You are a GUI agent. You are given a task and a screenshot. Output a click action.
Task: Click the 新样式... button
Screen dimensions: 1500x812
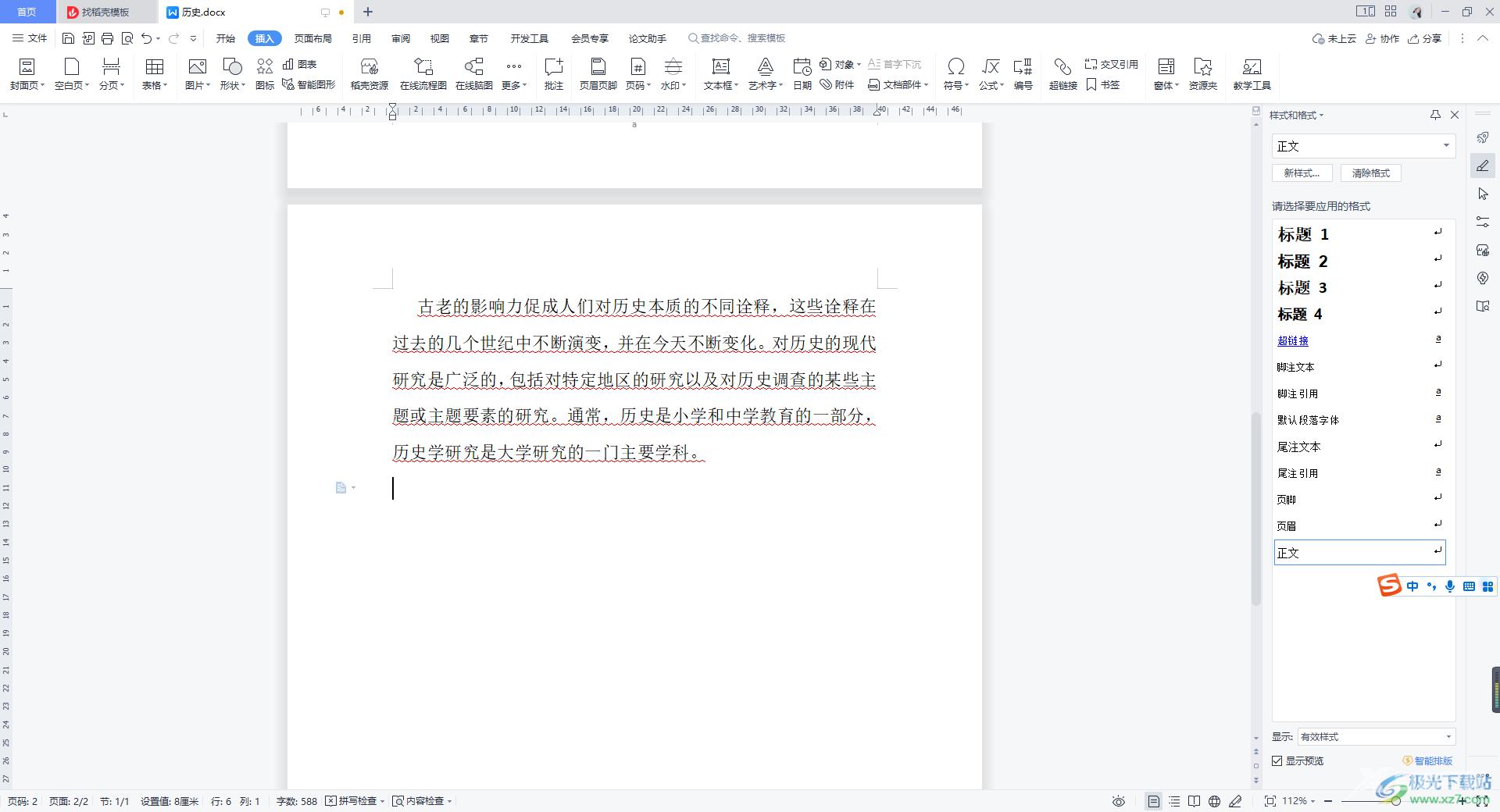(1302, 173)
